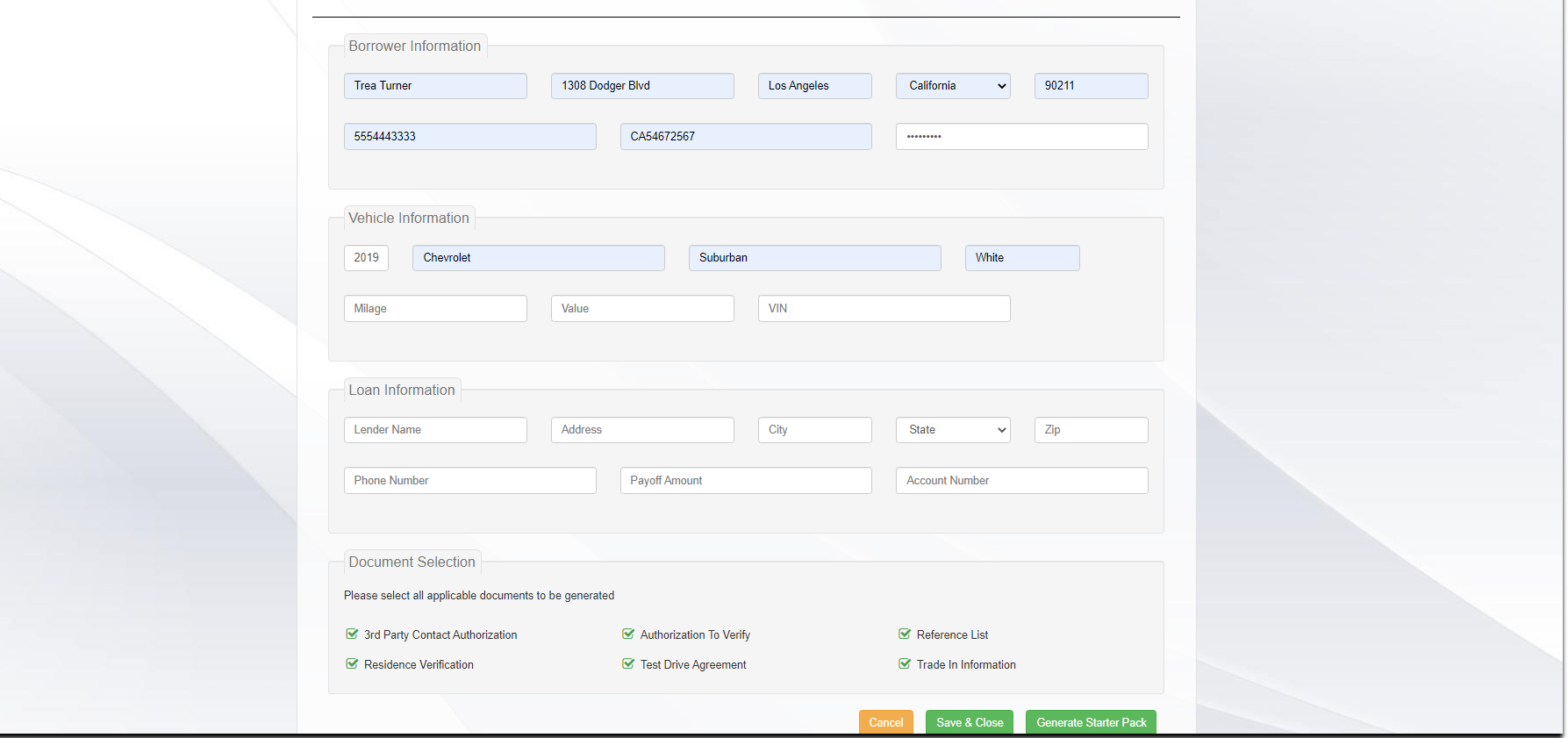Click Generate Starter Pack button
Screen dimensions: 1568x738
click(1092, 722)
